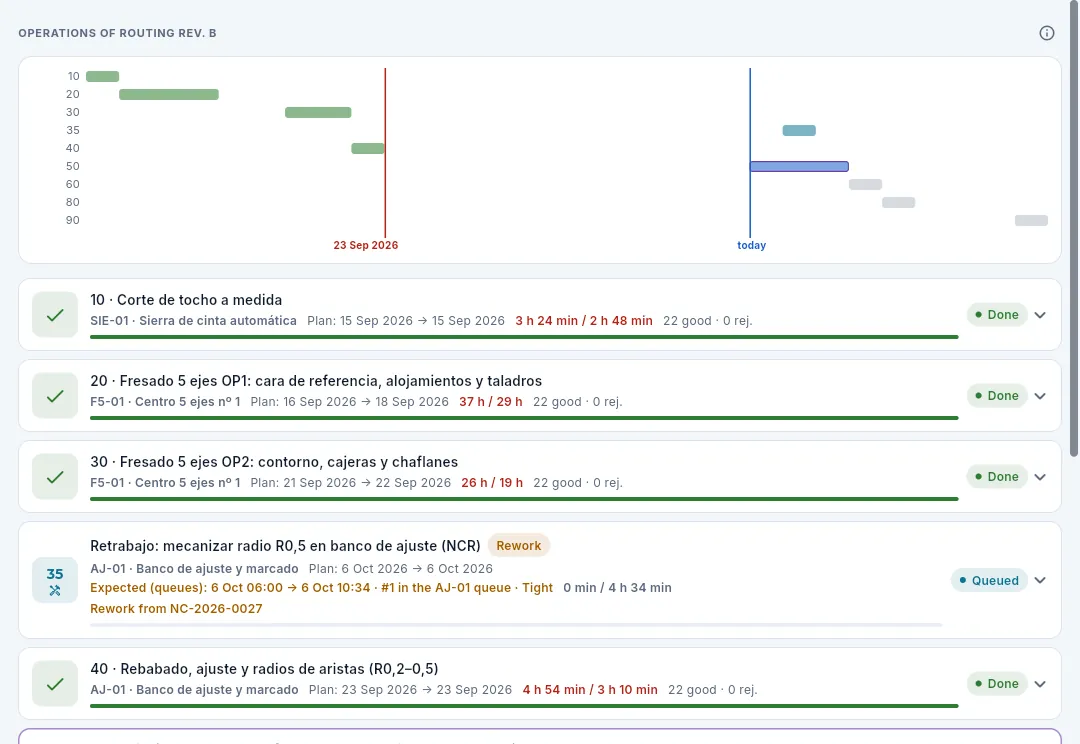The height and width of the screenshot is (744, 1080).
Task: Click the 23 Sep 2026 deadline marker label
Action: click(366, 245)
